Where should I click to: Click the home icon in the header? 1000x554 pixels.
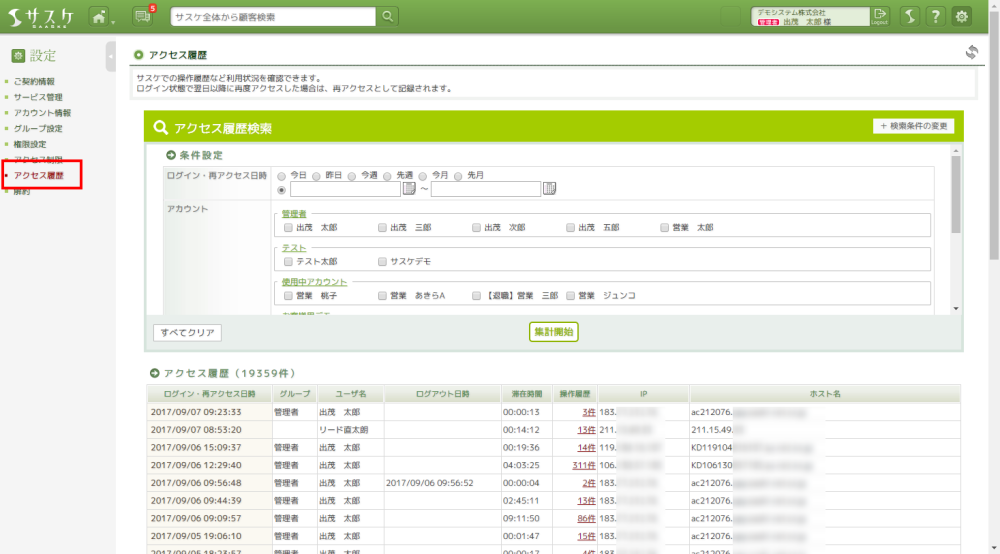coord(99,17)
